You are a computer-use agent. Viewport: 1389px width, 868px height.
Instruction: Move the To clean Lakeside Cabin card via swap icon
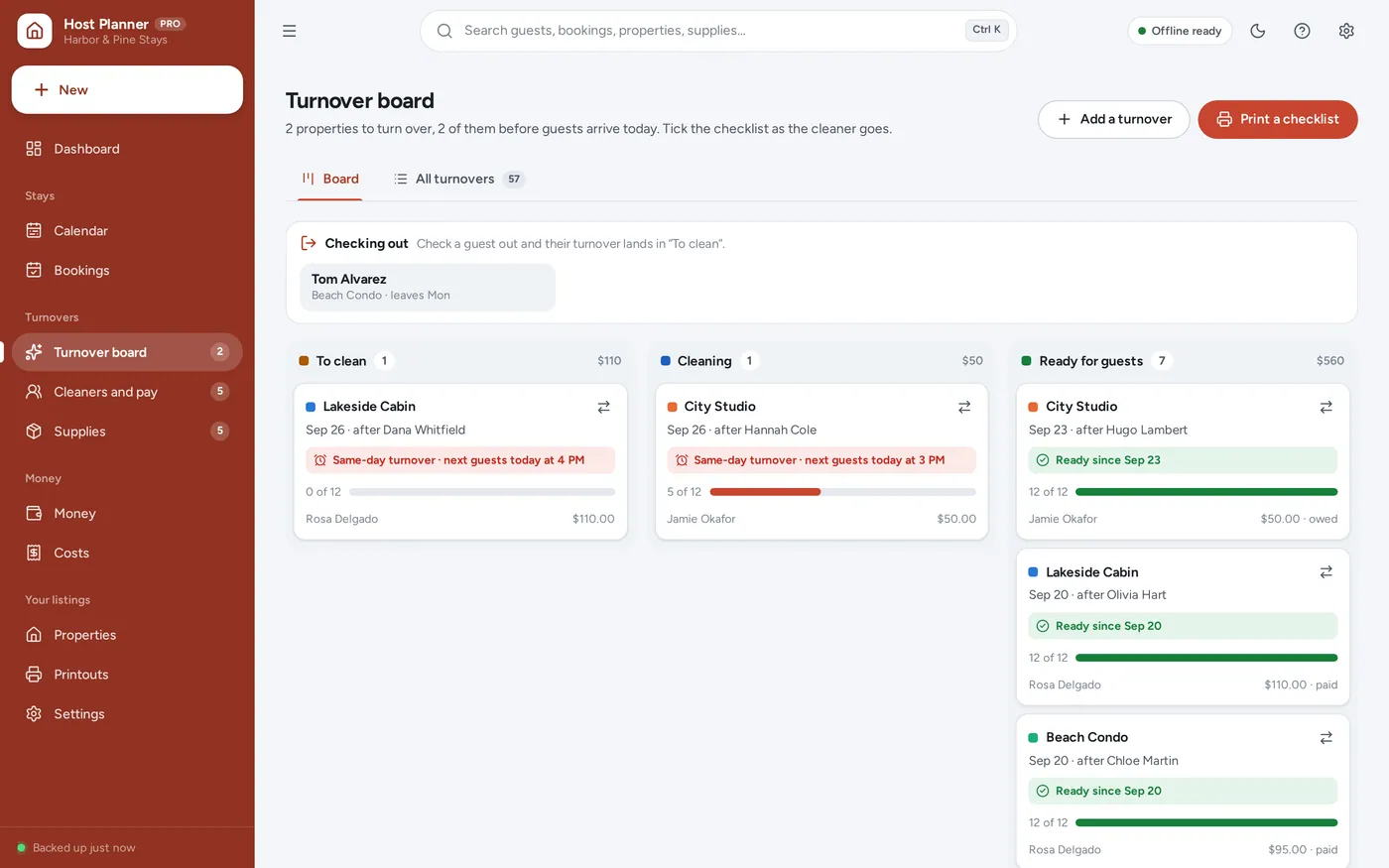click(x=603, y=407)
